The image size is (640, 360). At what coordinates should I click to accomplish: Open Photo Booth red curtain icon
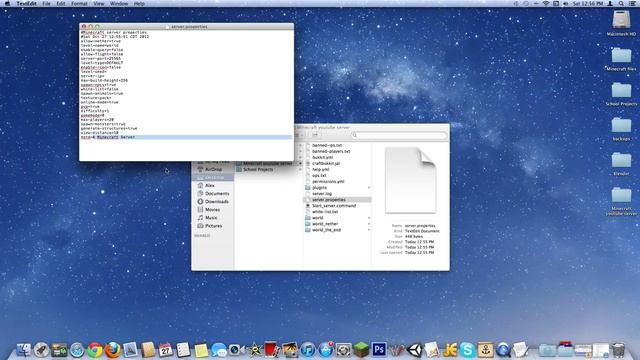click(x=271, y=350)
